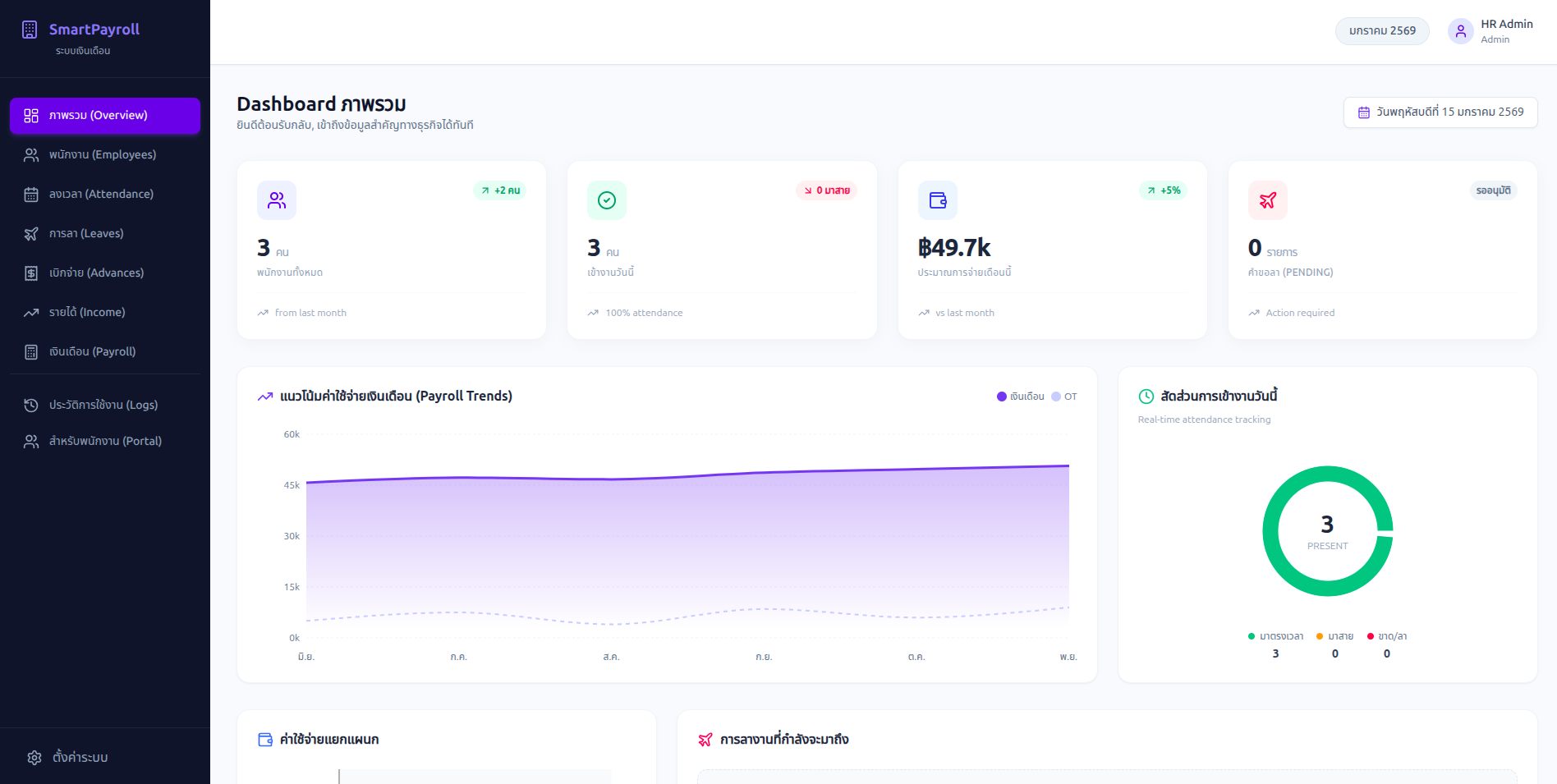
Task: Click the Overview grid icon in sidebar
Action: [x=31, y=116]
